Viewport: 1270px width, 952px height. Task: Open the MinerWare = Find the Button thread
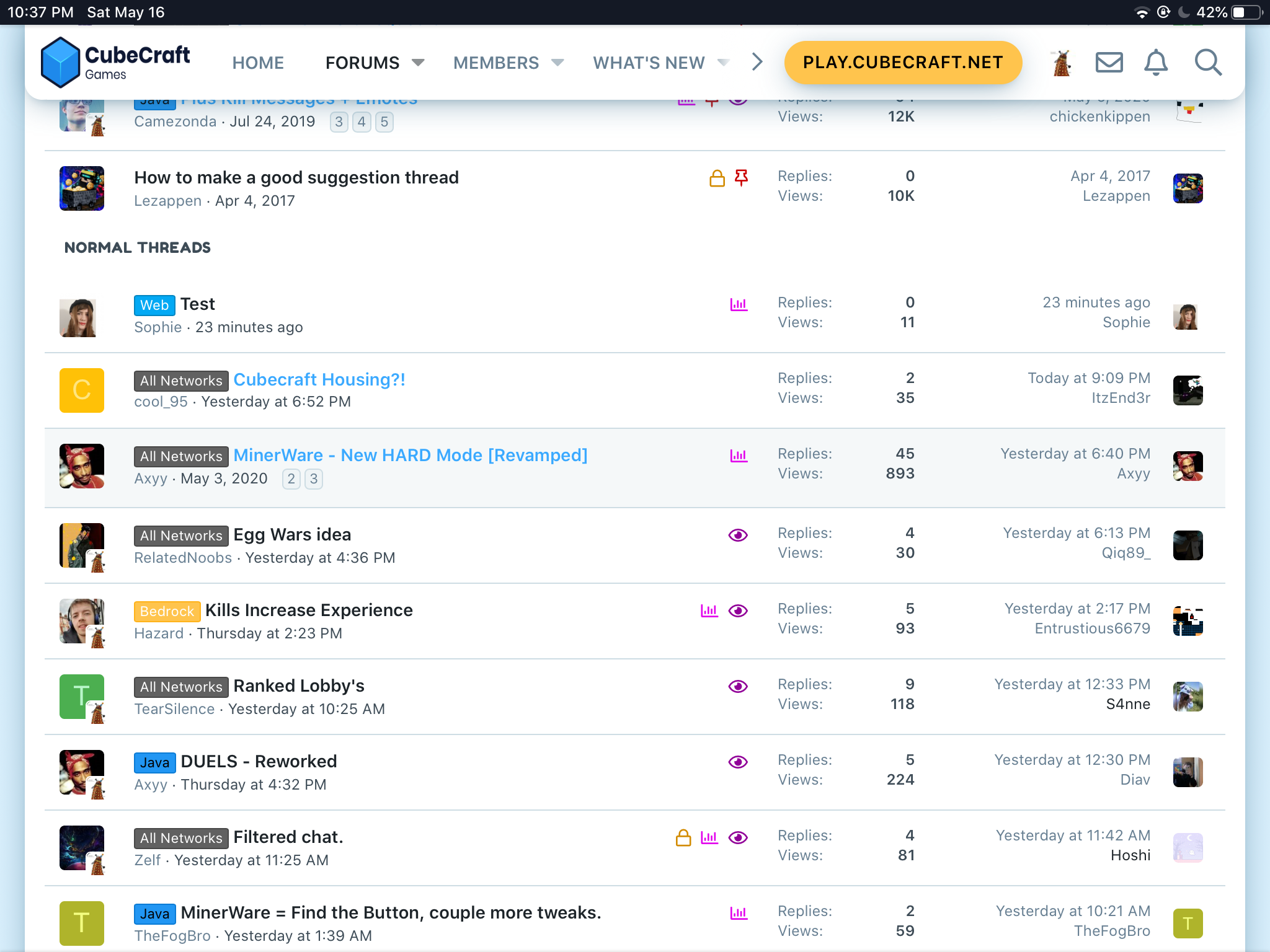pyautogui.click(x=391, y=912)
